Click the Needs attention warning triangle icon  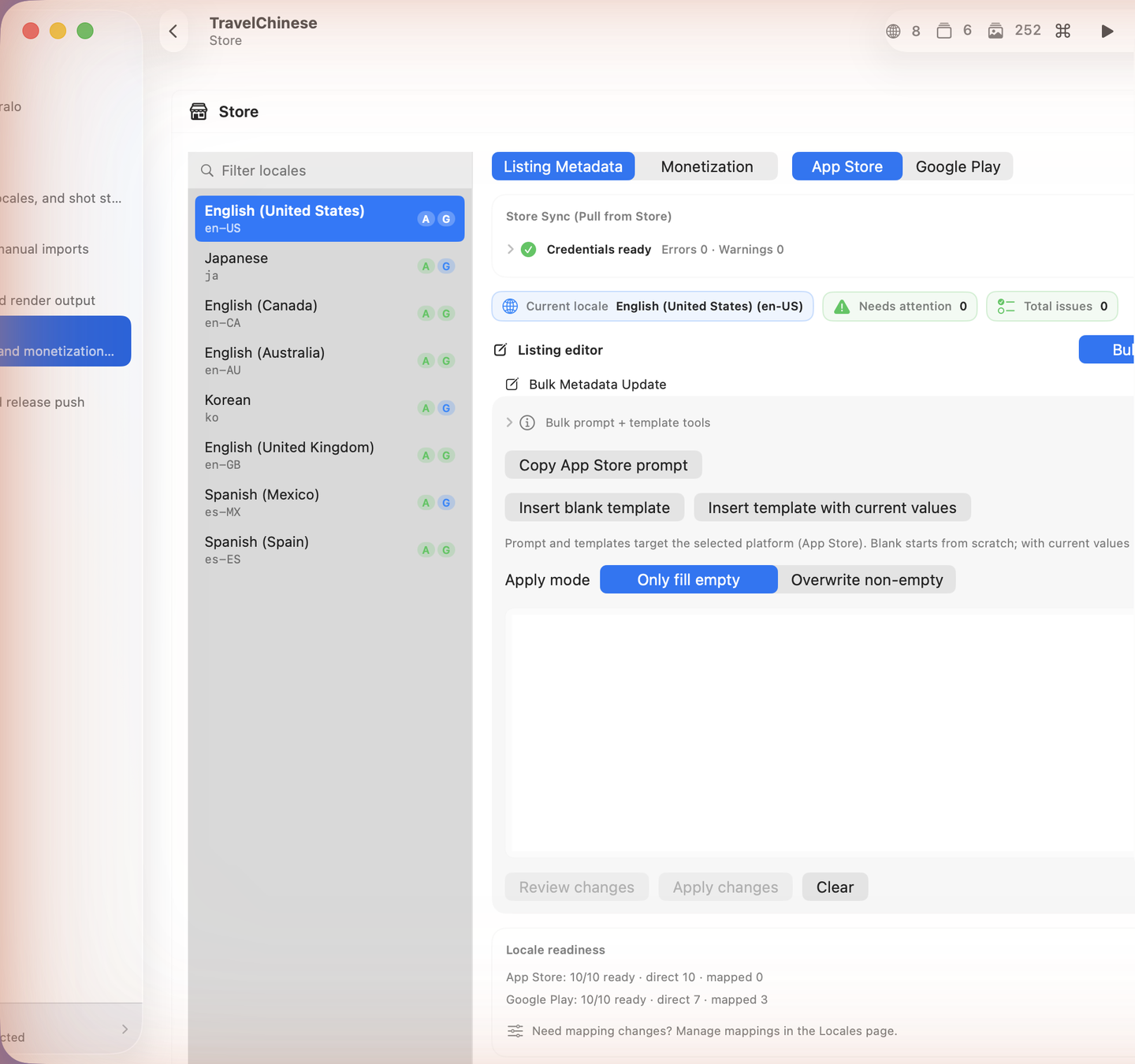point(842,307)
